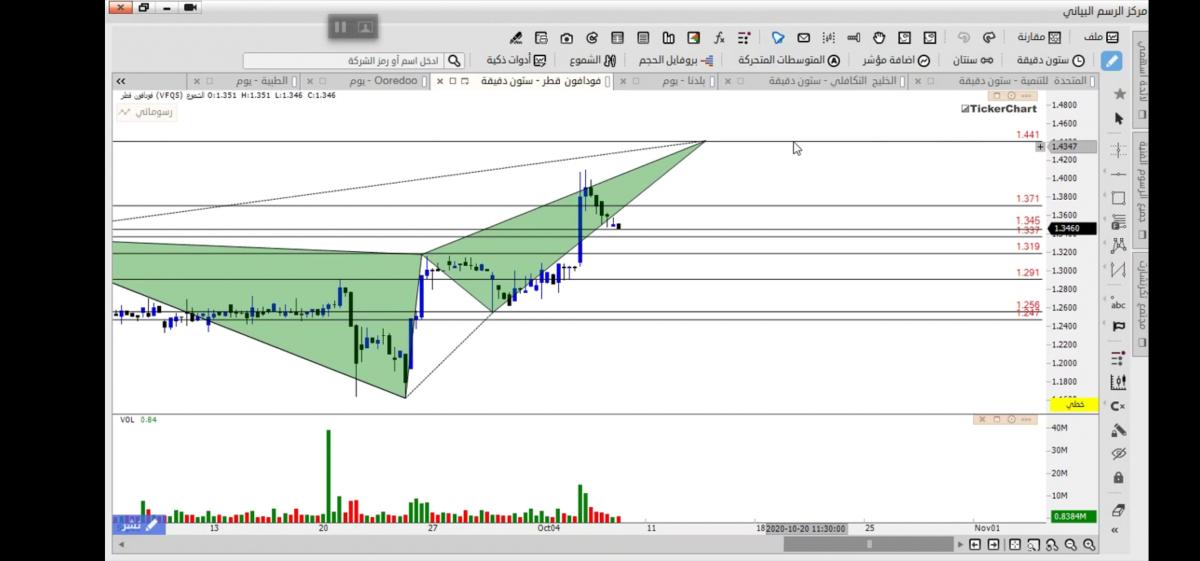Click أدوات ذكية (Smart tools) button
The width and height of the screenshot is (1200, 561).
[x=514, y=60]
